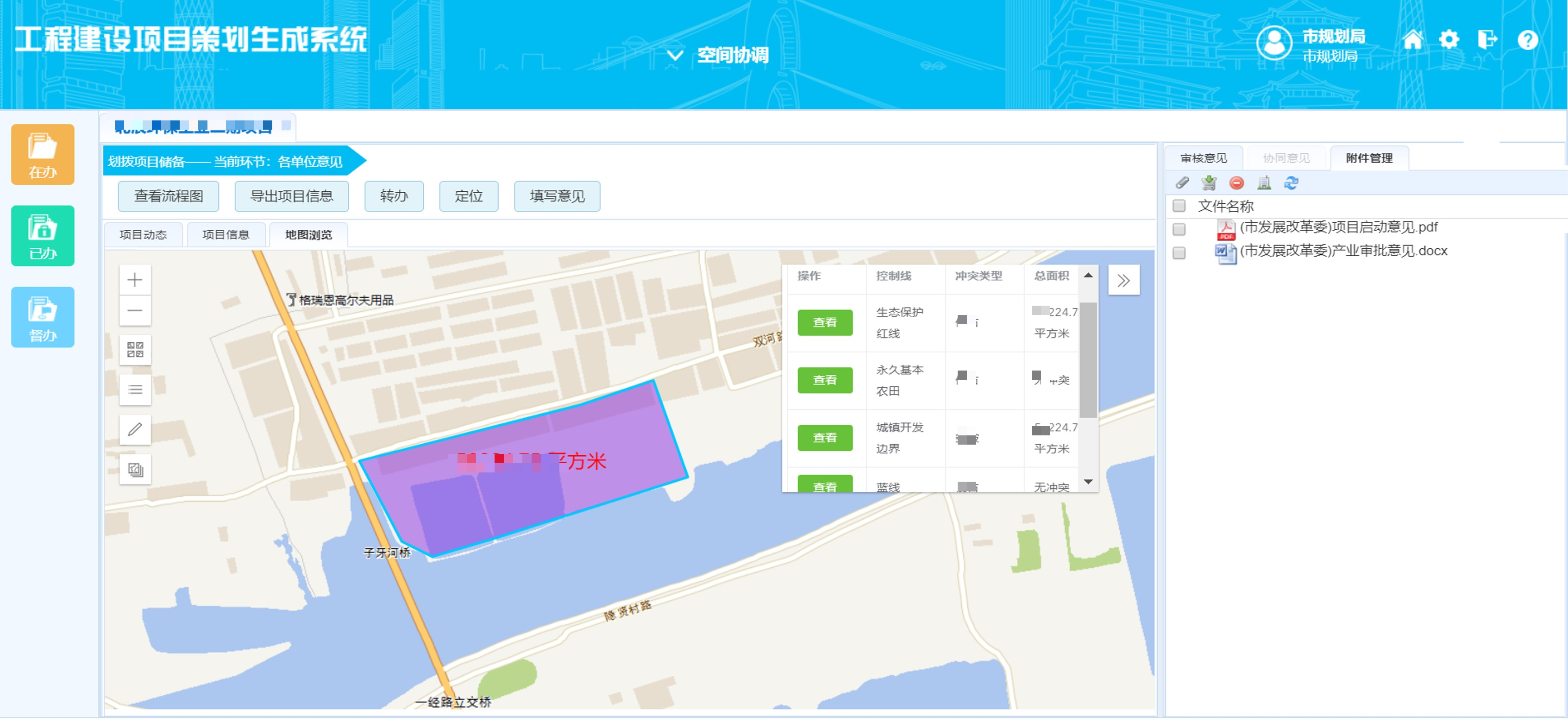Switch to the 项目信息 tab
Viewport: 1568px width, 723px height.
click(226, 236)
